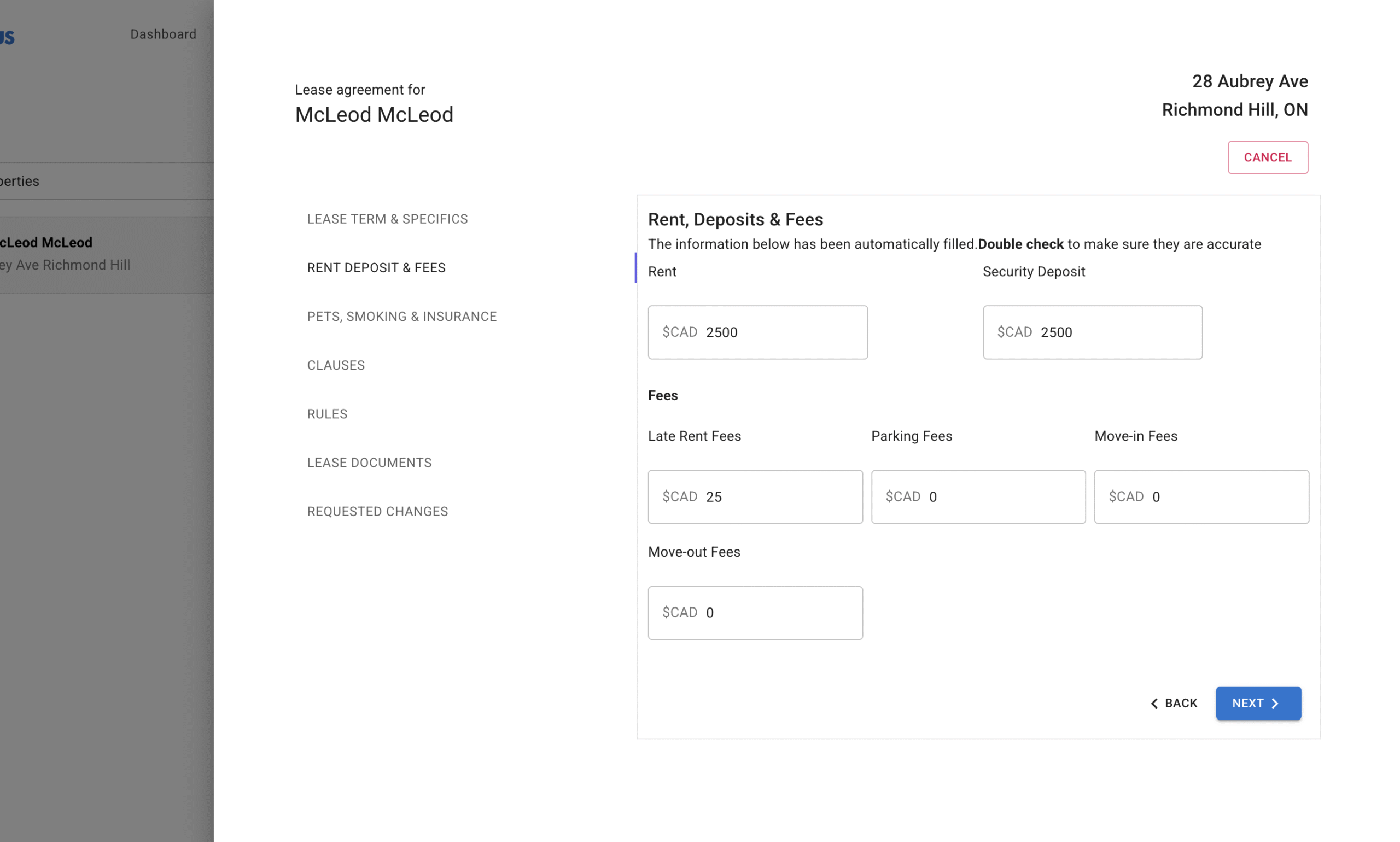Select the Rent Deposit & Fees step
Screen dimensions: 1400x842
point(376,268)
